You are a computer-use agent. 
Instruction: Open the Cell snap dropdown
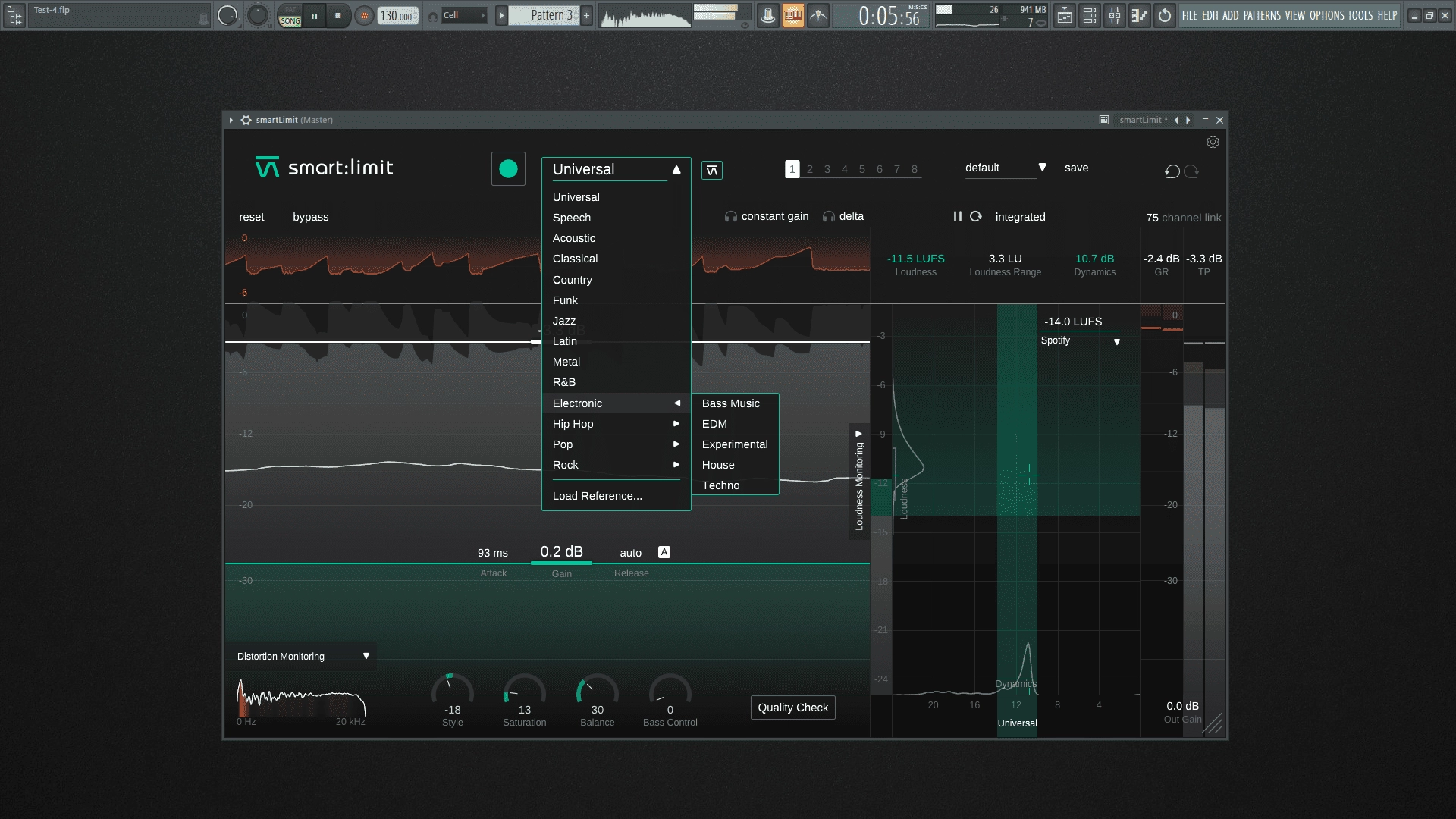coord(463,15)
